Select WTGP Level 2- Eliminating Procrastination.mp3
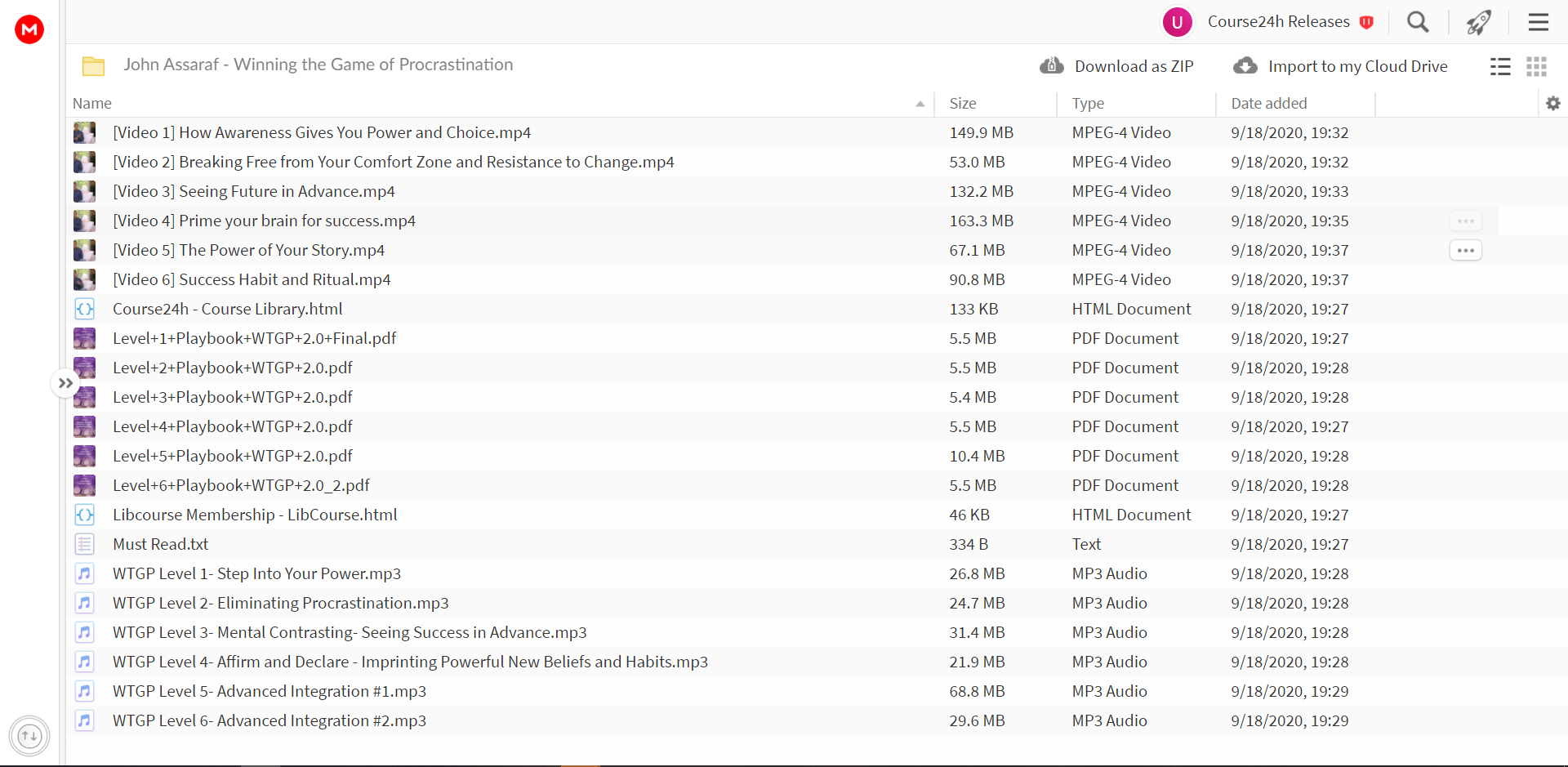Image resolution: width=1568 pixels, height=767 pixels. click(281, 603)
